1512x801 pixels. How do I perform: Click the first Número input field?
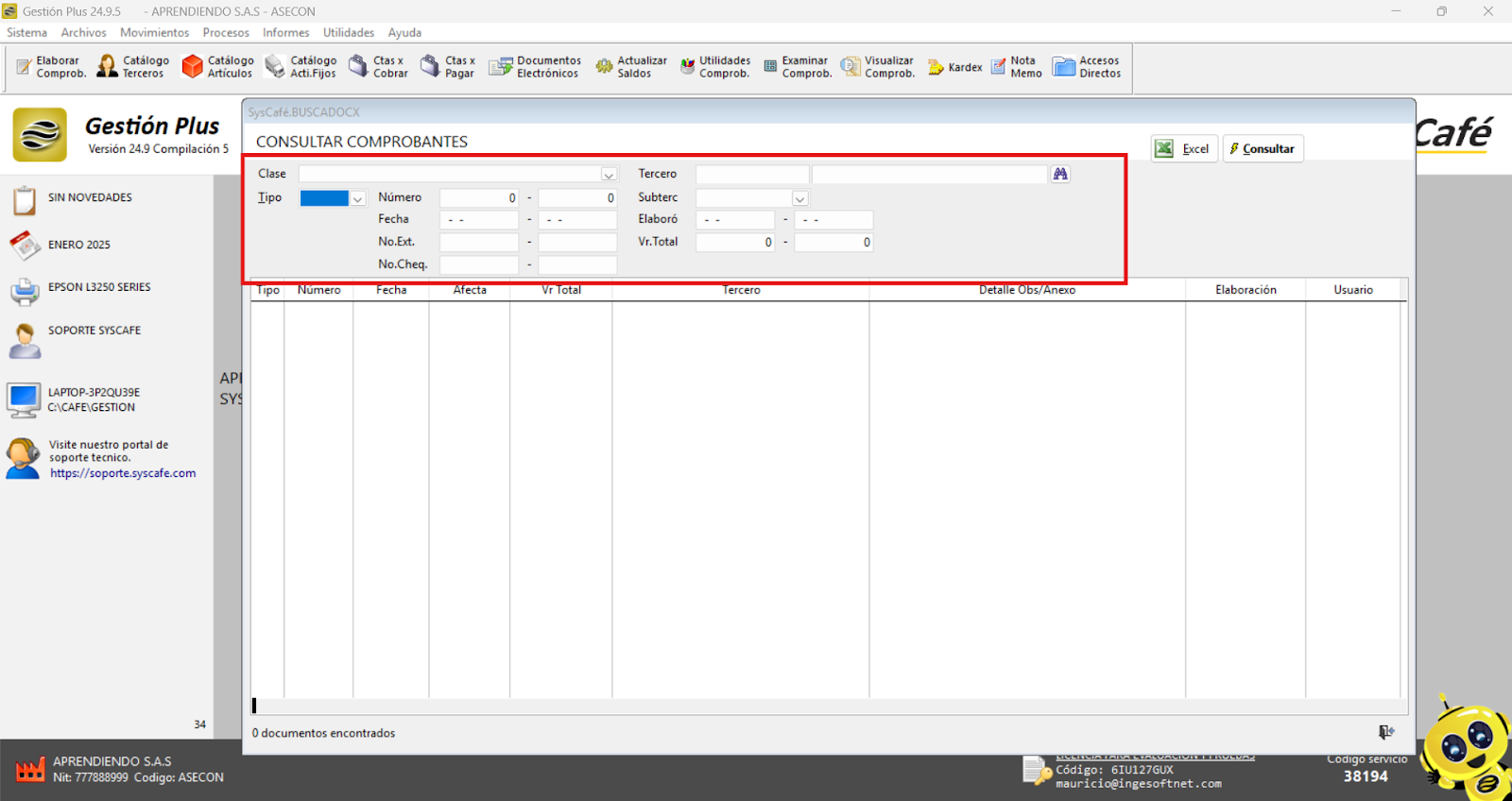tap(478, 197)
